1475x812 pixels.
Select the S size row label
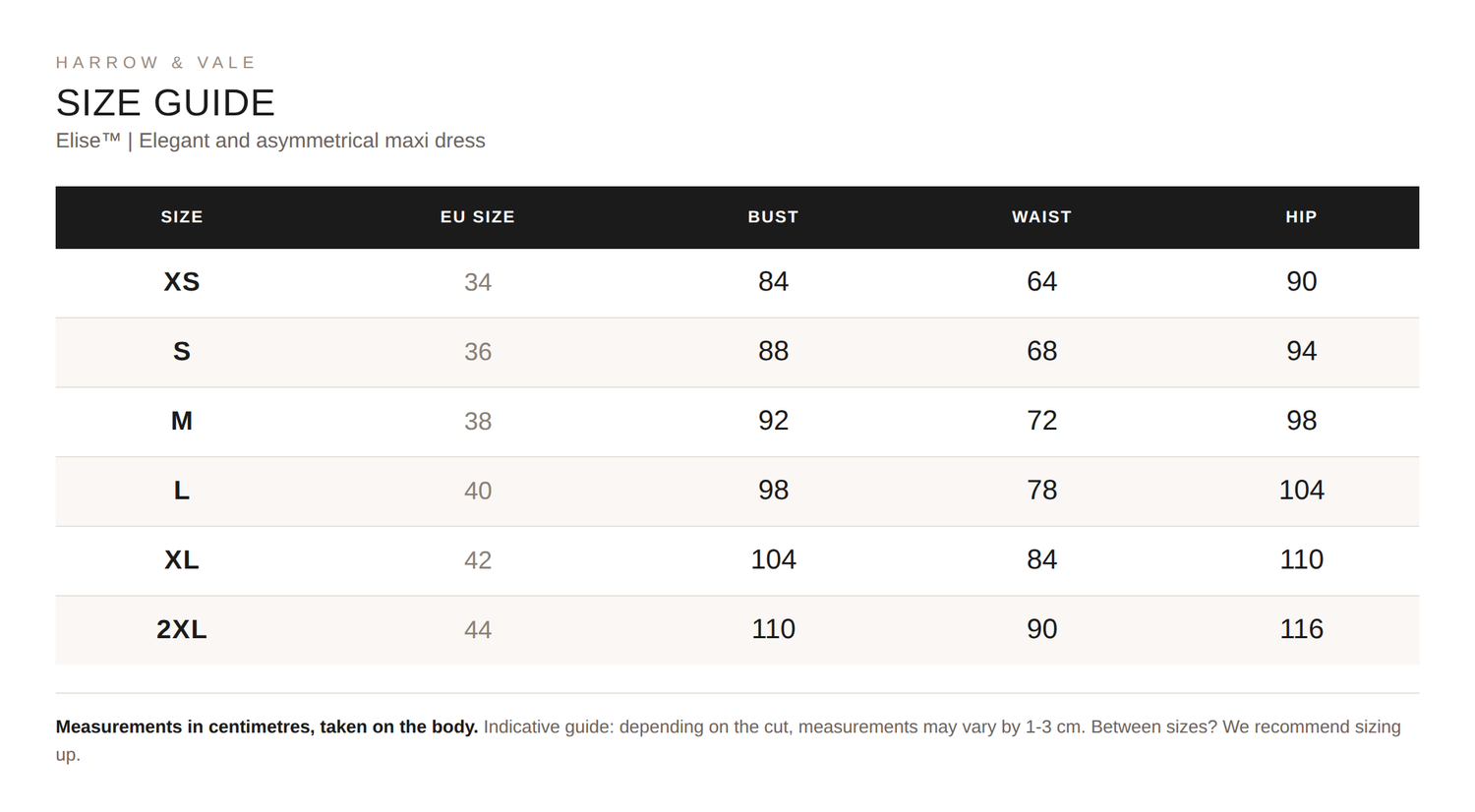(x=182, y=352)
